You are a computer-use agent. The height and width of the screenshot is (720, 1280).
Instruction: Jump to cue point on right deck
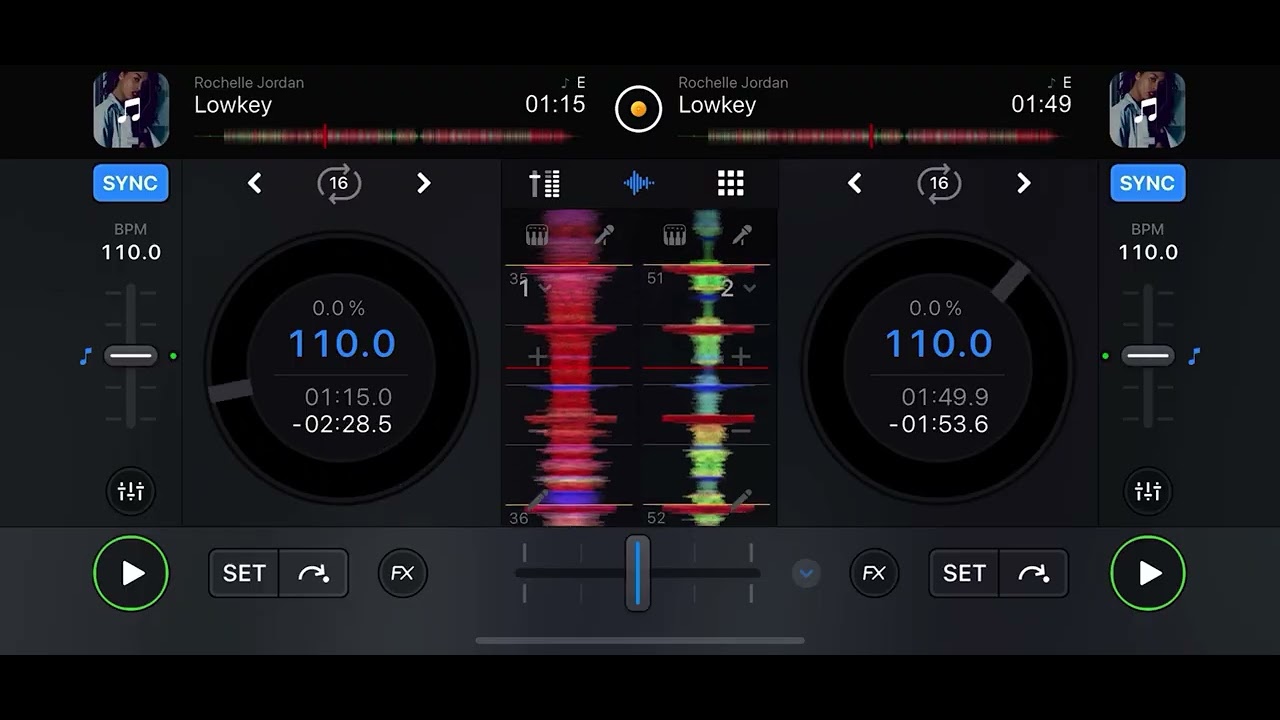coord(1034,573)
